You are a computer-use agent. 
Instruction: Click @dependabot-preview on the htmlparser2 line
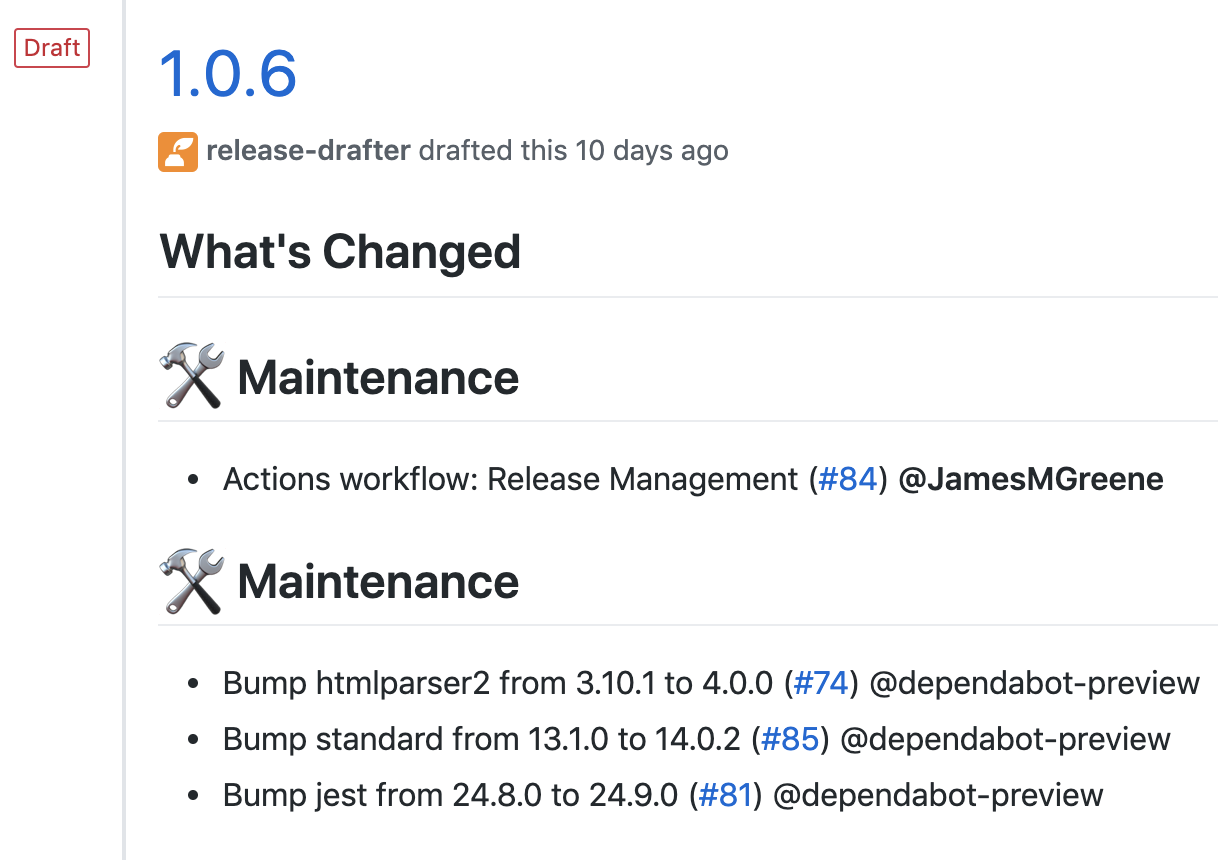tap(1034, 683)
